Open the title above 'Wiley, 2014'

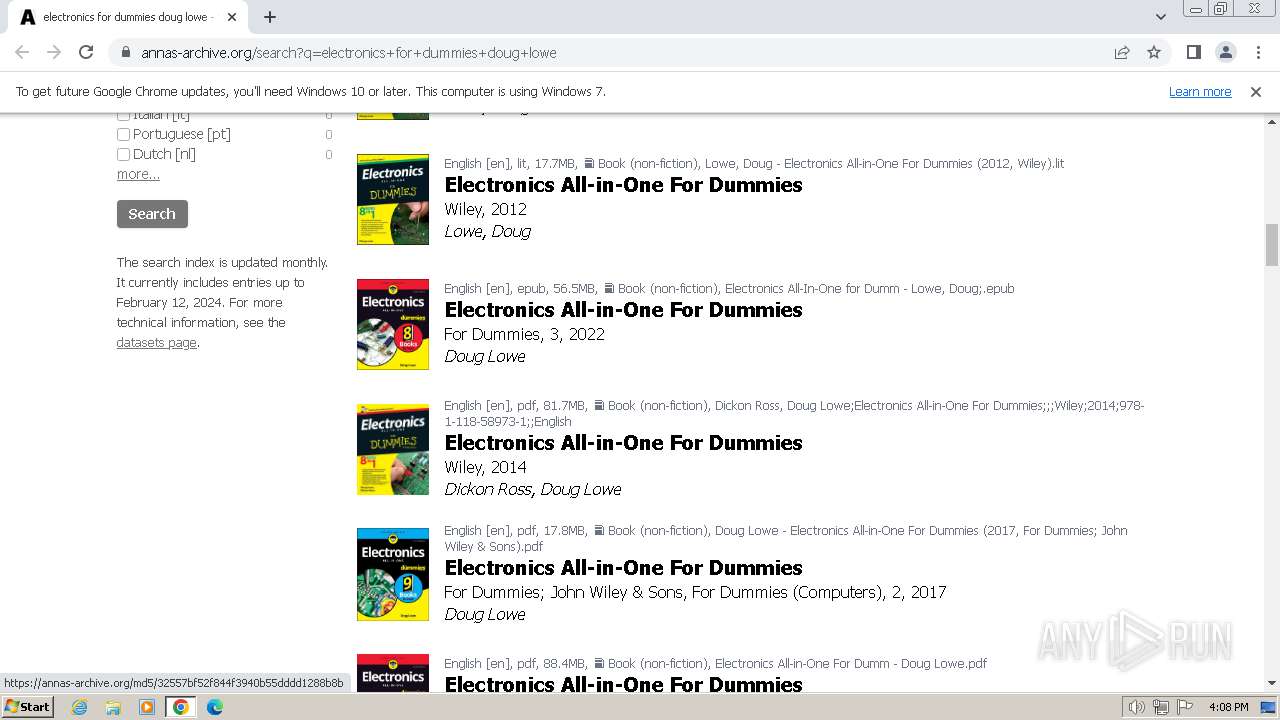point(623,443)
